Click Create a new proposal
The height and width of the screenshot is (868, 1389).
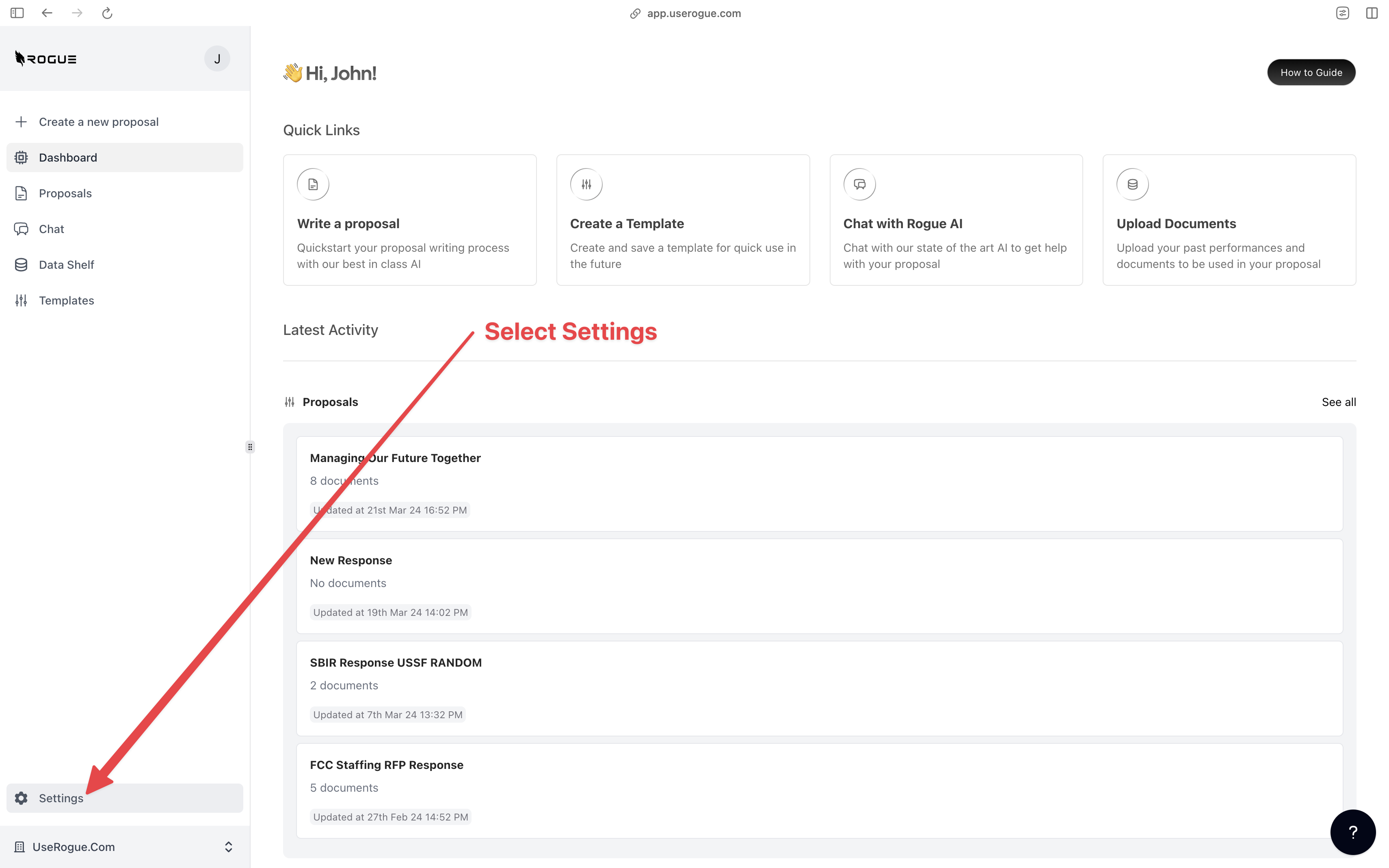[x=98, y=122]
